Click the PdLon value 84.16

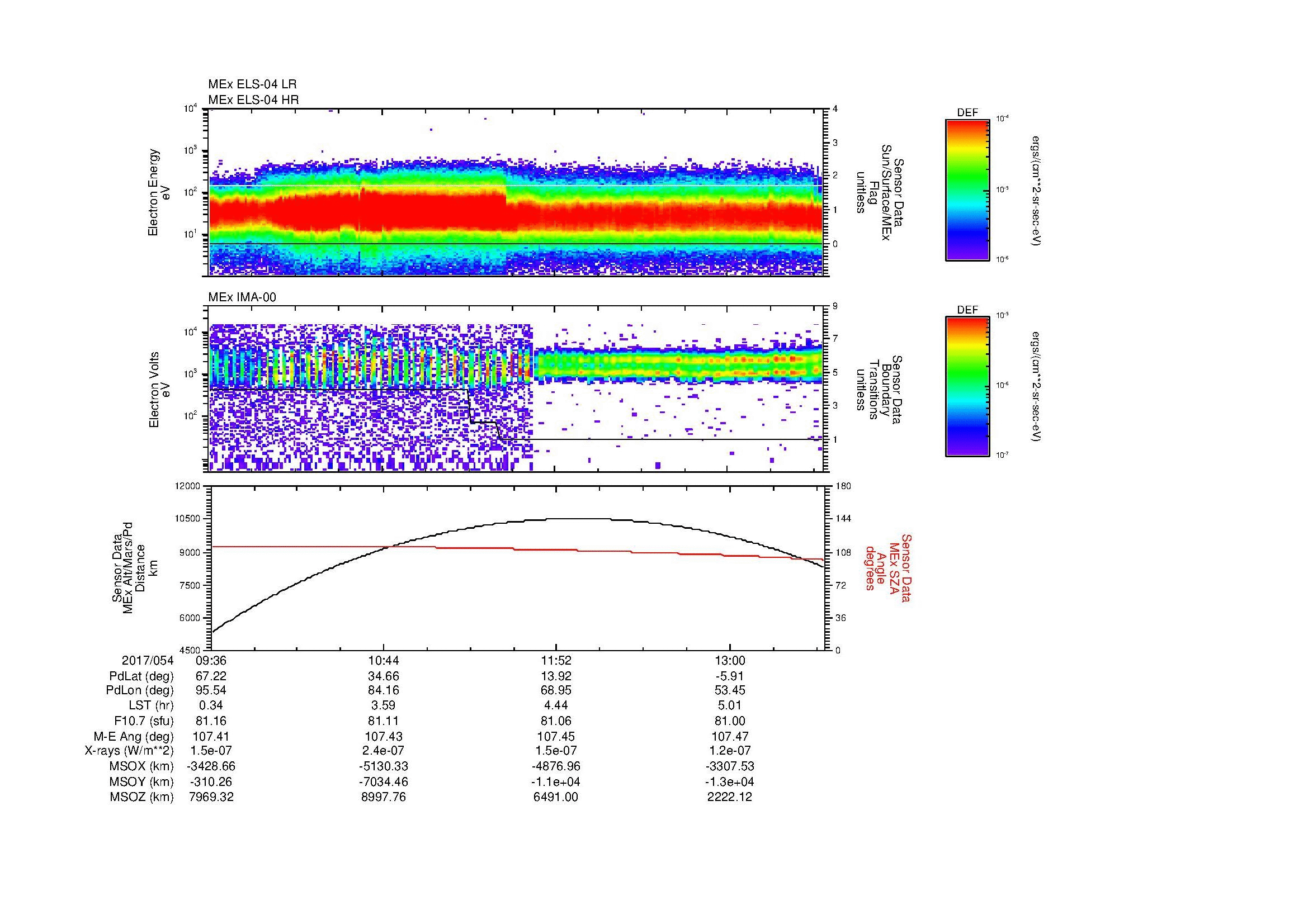coord(384,690)
